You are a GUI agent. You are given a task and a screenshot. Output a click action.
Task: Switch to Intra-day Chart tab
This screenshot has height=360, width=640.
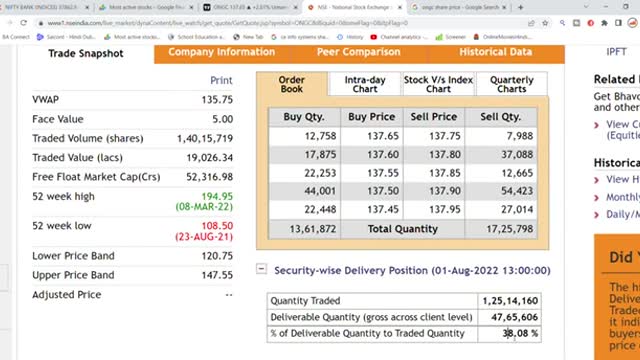point(364,84)
